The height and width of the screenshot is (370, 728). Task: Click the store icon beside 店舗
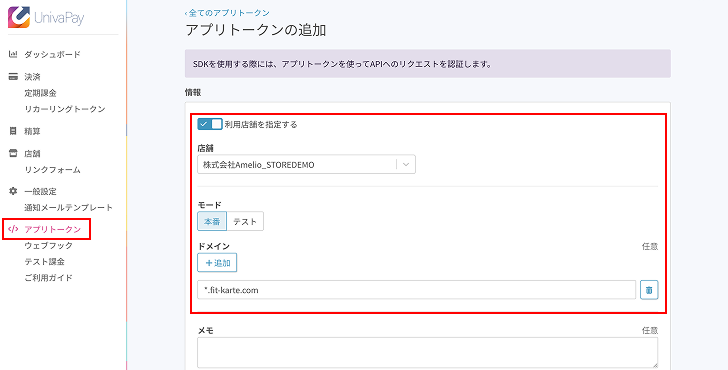click(13, 153)
